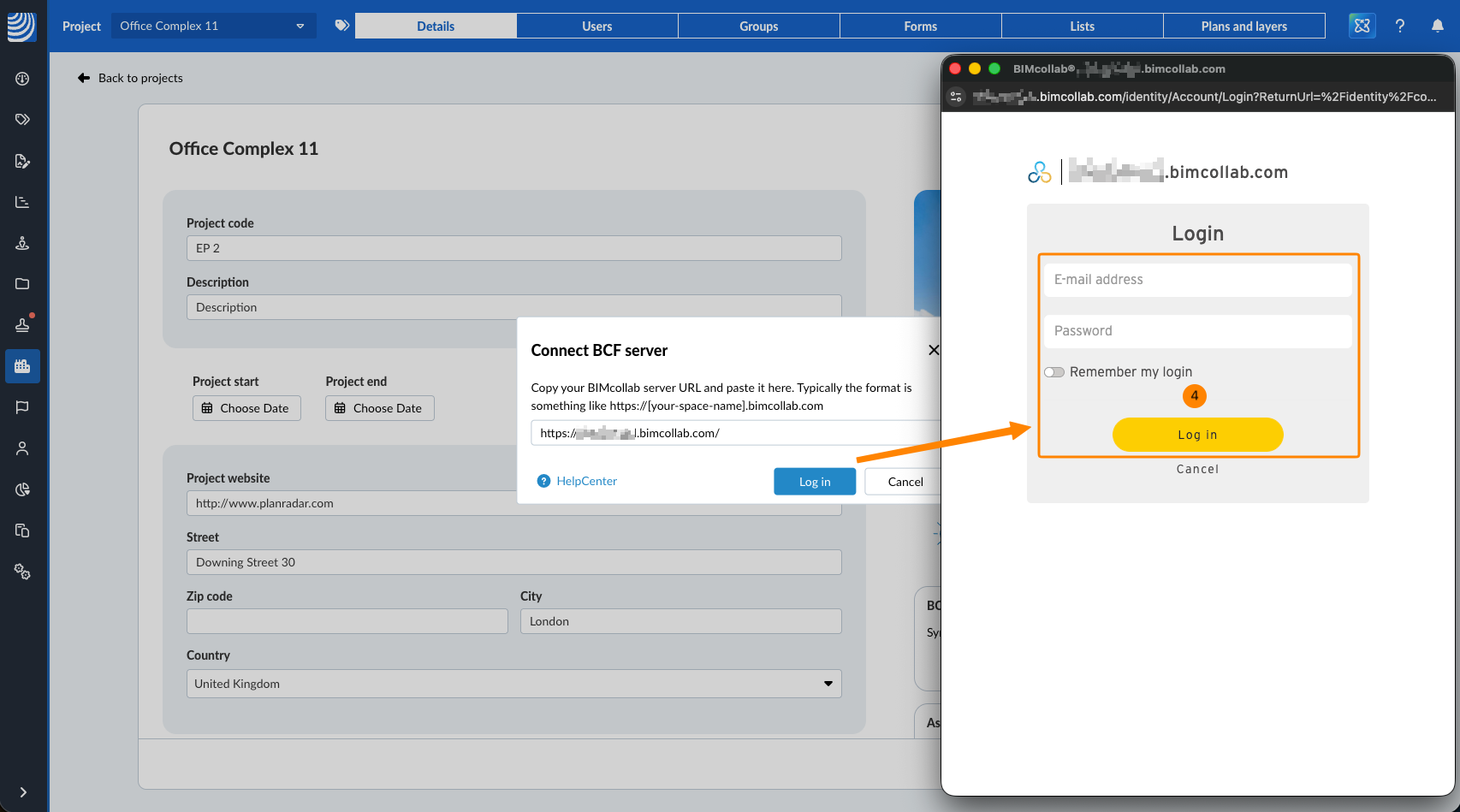Click the BIMcollab window address bar URL
The height and width of the screenshot is (812, 1460).
[1205, 97]
